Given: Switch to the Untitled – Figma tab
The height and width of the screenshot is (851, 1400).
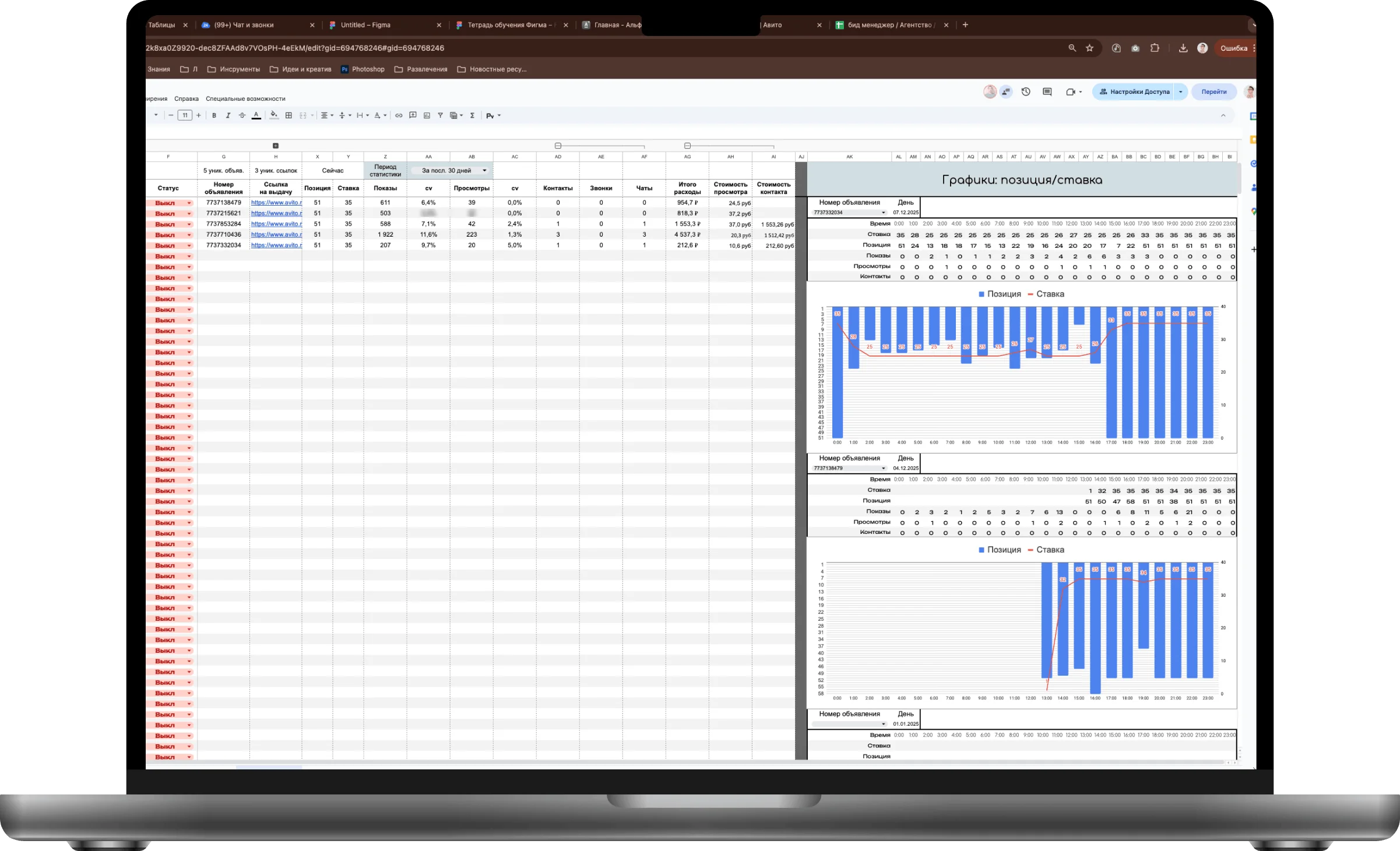Looking at the screenshot, I should pos(365,25).
